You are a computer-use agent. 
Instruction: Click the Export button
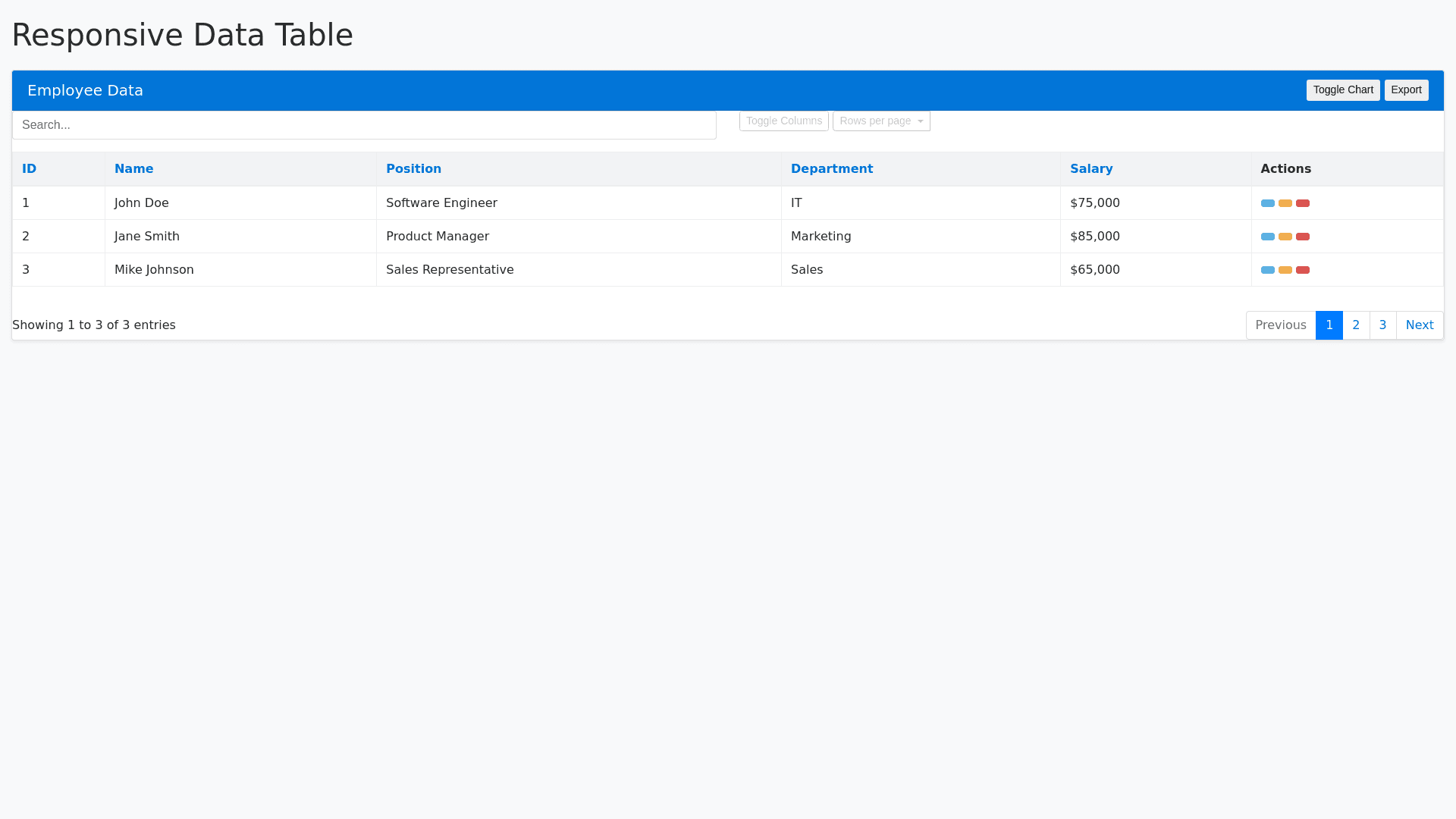(x=1405, y=90)
